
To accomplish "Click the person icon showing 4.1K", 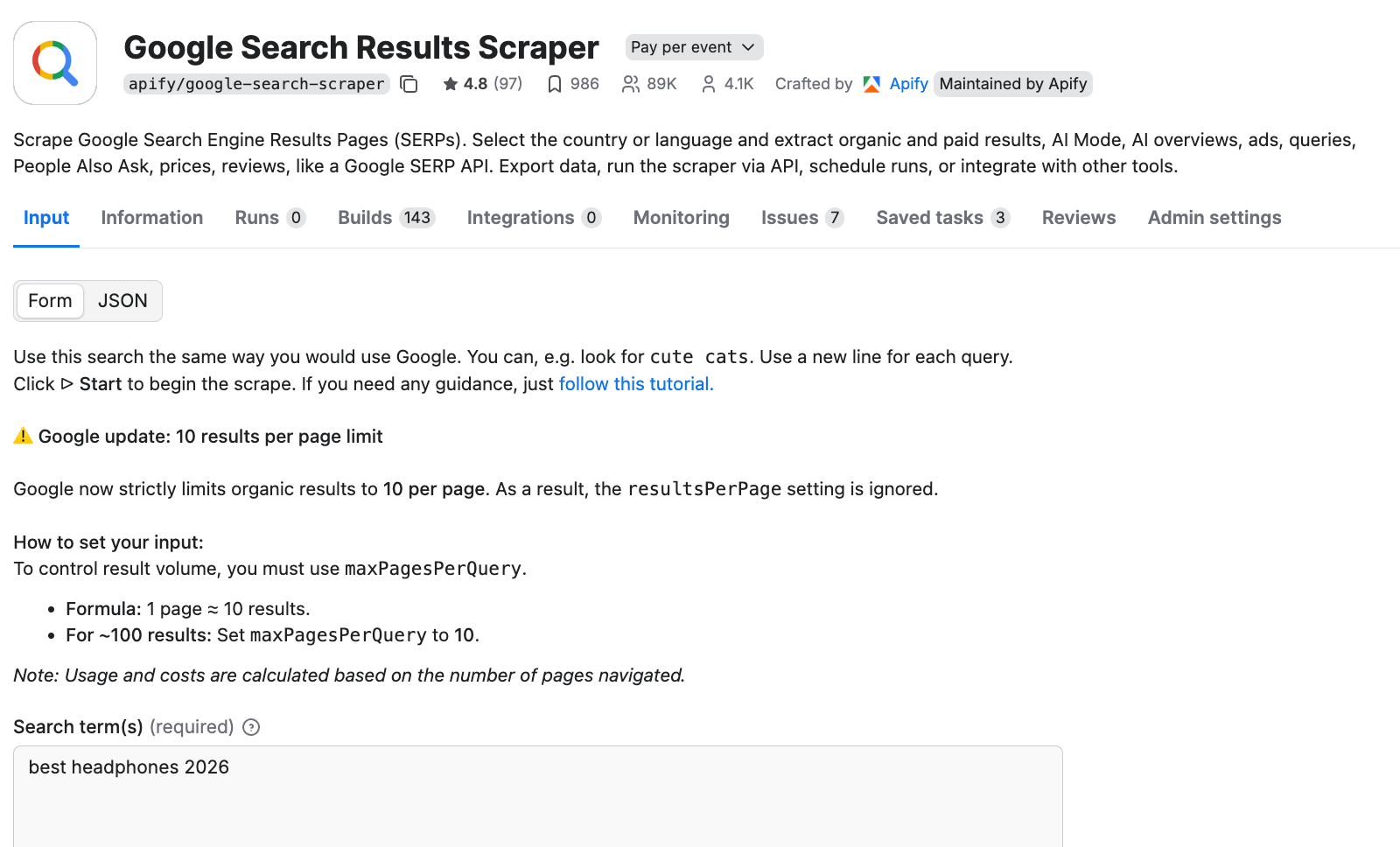I will pyautogui.click(x=707, y=83).
